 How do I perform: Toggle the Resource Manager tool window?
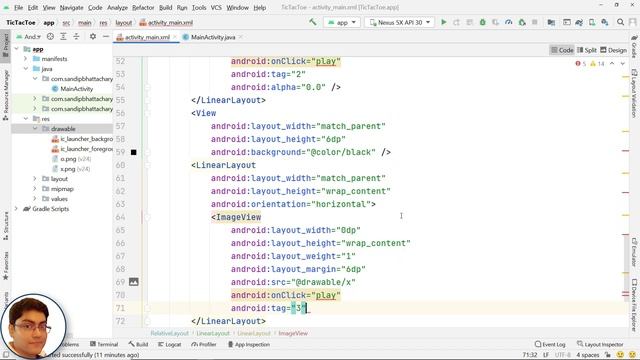coord(6,95)
